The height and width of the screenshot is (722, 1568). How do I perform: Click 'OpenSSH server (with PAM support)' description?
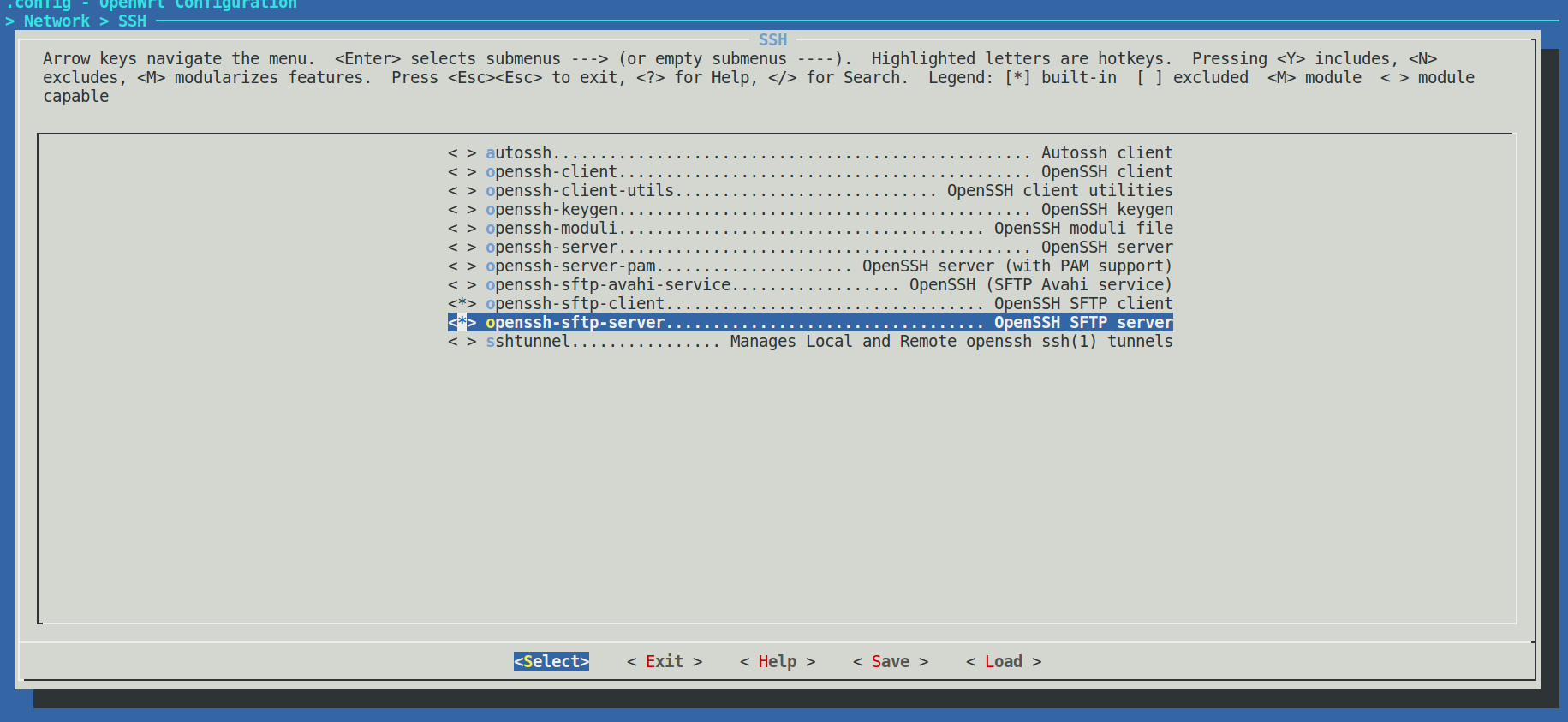click(1017, 266)
